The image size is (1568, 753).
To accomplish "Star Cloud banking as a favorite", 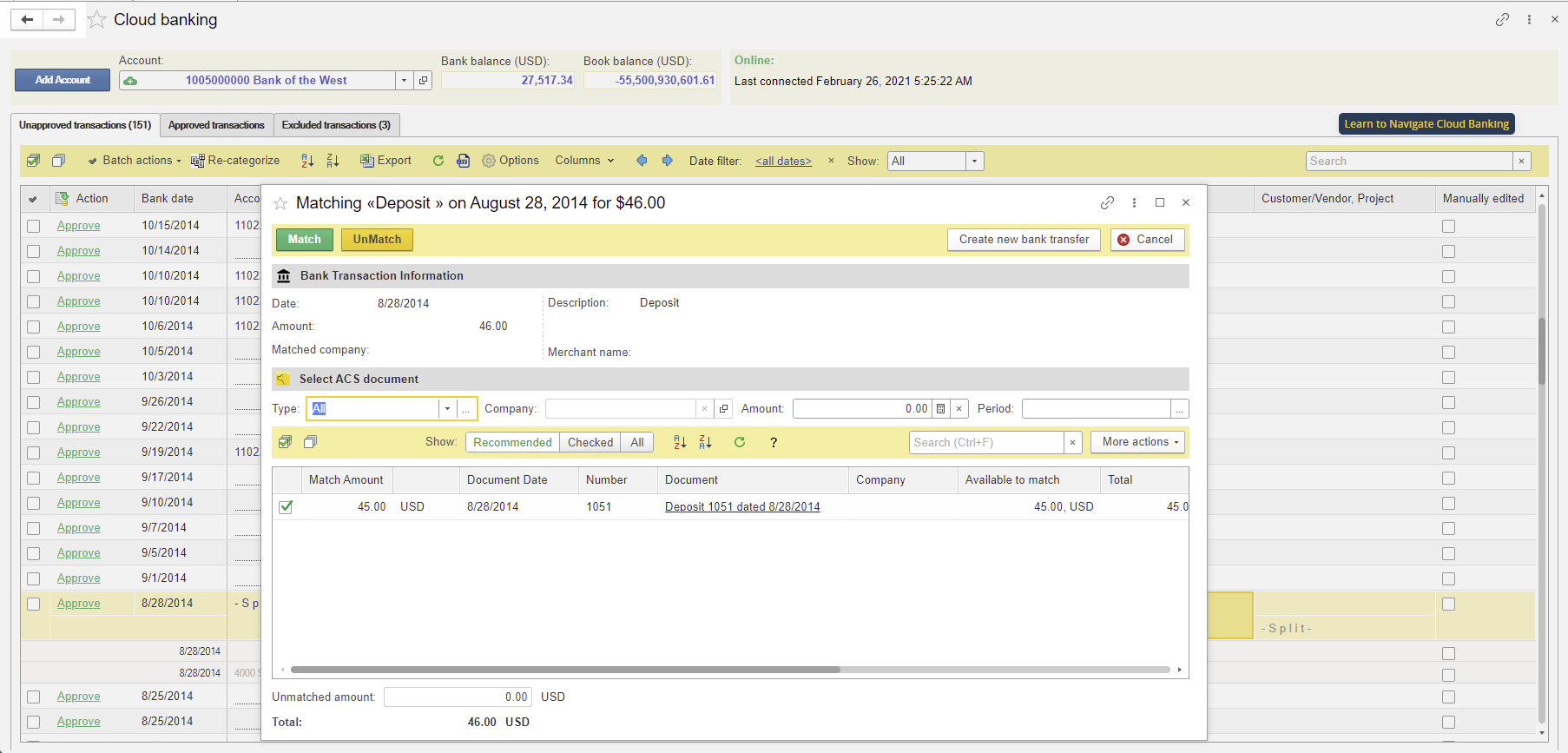I will pos(97,20).
